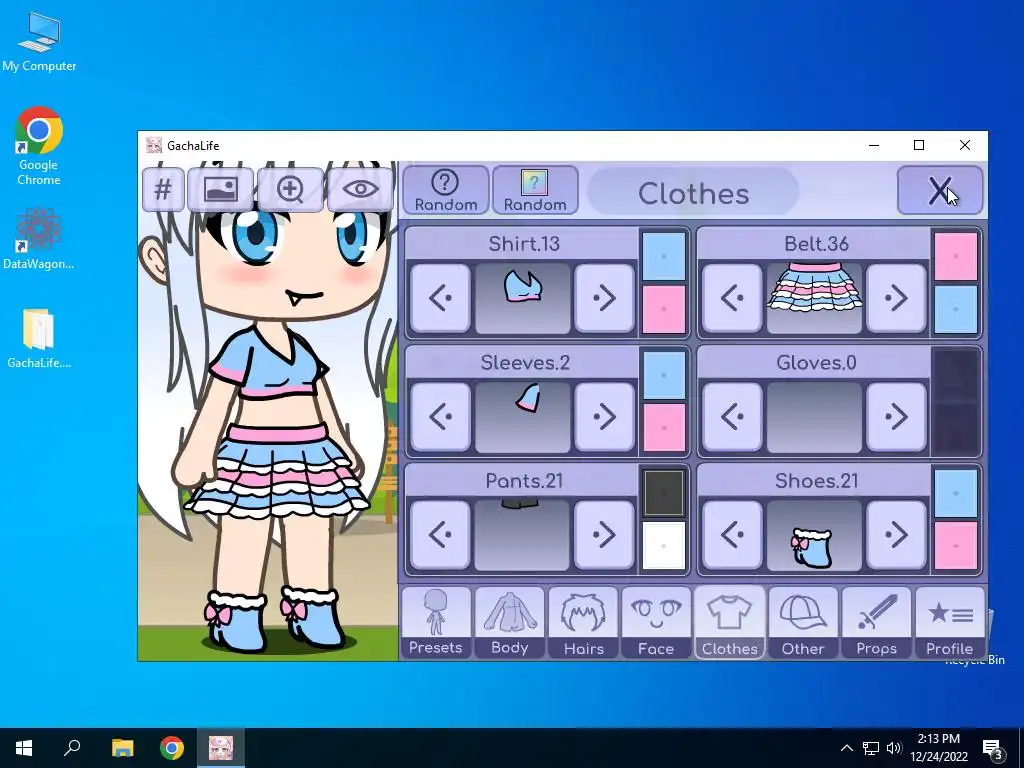Screen dimensions: 1024x768
Task: Open Chrome from the taskbar
Action: [172, 748]
